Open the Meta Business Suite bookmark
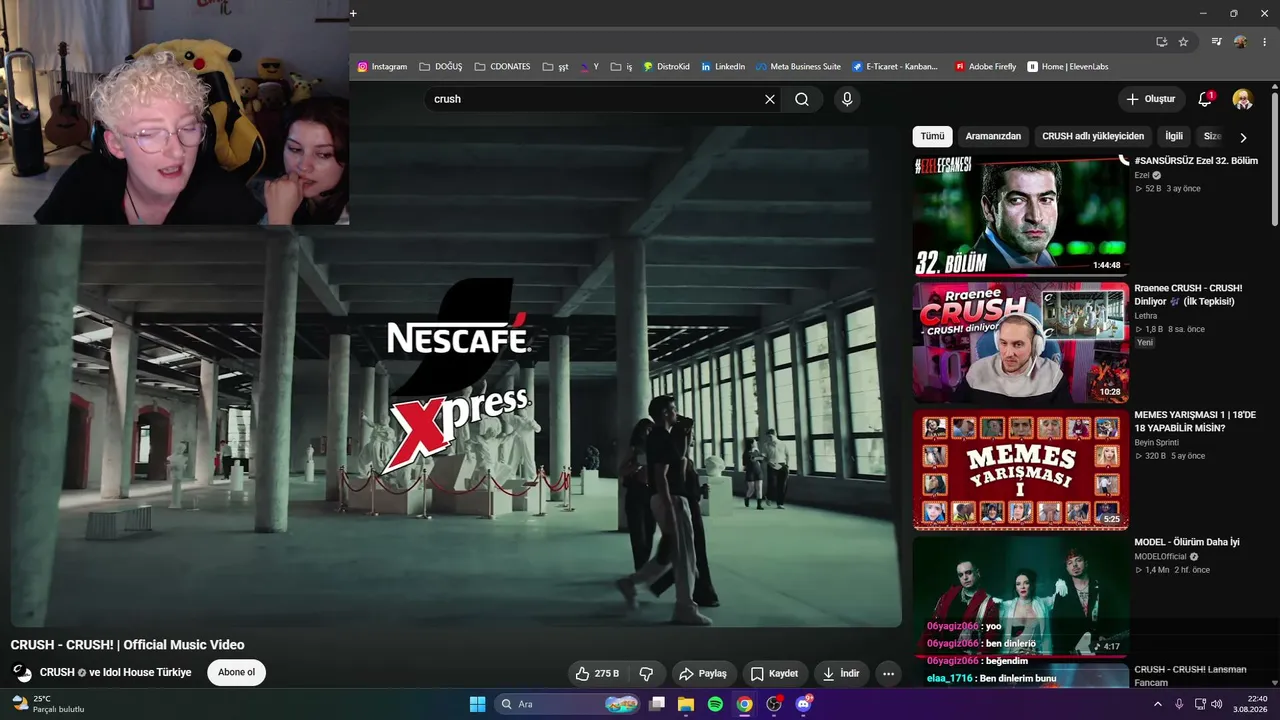 [798, 67]
